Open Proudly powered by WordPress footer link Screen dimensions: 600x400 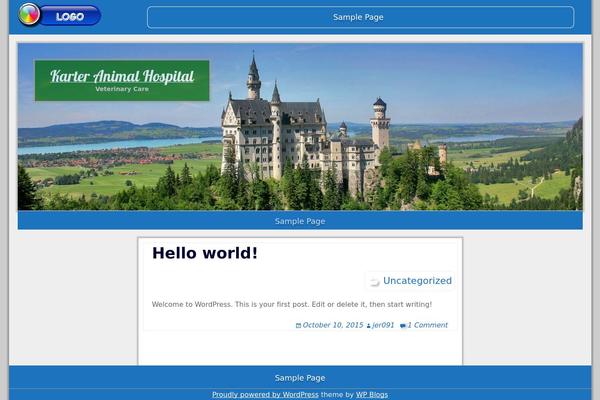265,394
